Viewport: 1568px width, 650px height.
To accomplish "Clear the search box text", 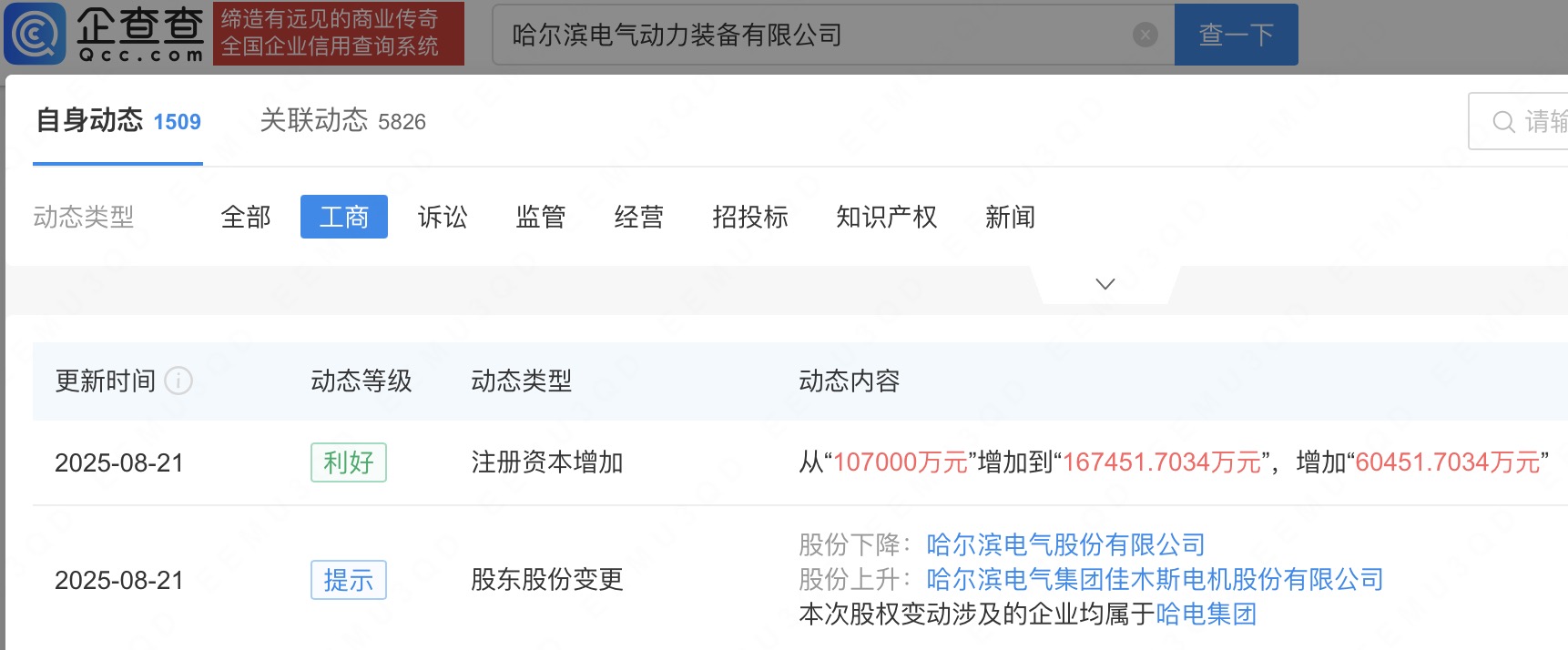I will point(1145,35).
